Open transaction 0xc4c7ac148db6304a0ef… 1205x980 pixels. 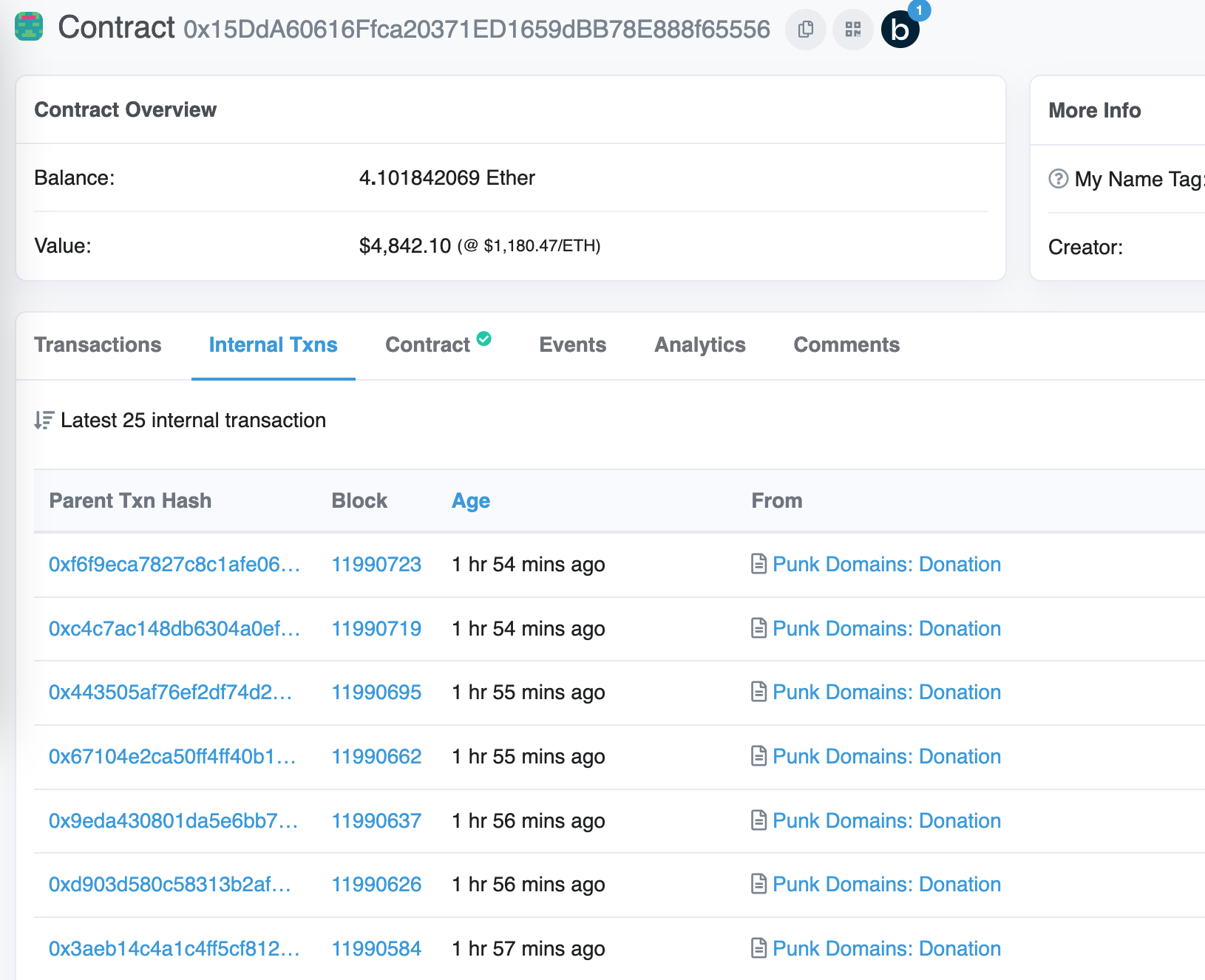[x=174, y=628]
